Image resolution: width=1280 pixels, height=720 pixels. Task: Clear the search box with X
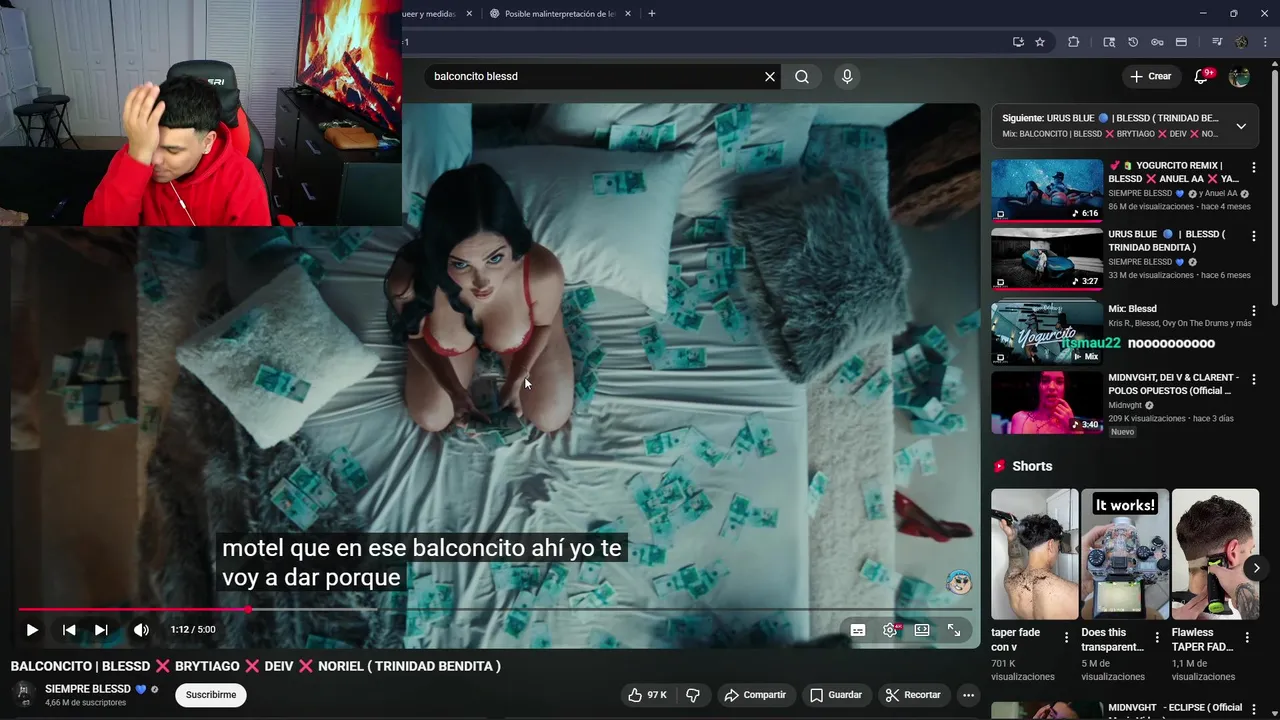tap(770, 76)
